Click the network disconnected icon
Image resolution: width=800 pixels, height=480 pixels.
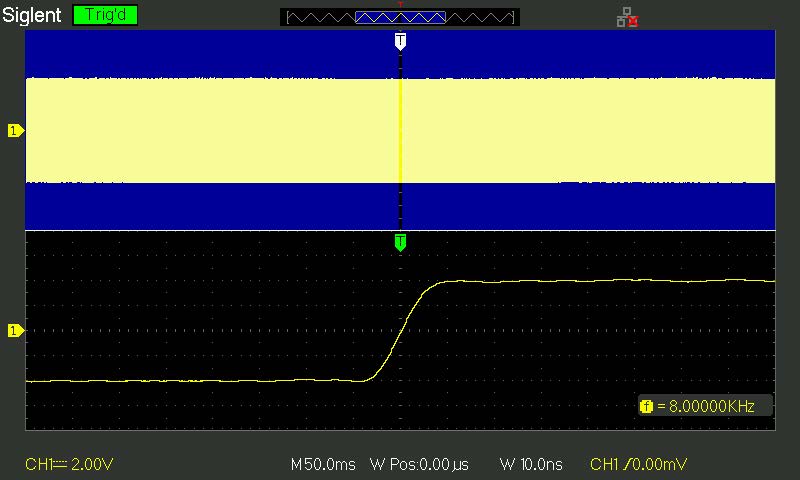(628, 17)
